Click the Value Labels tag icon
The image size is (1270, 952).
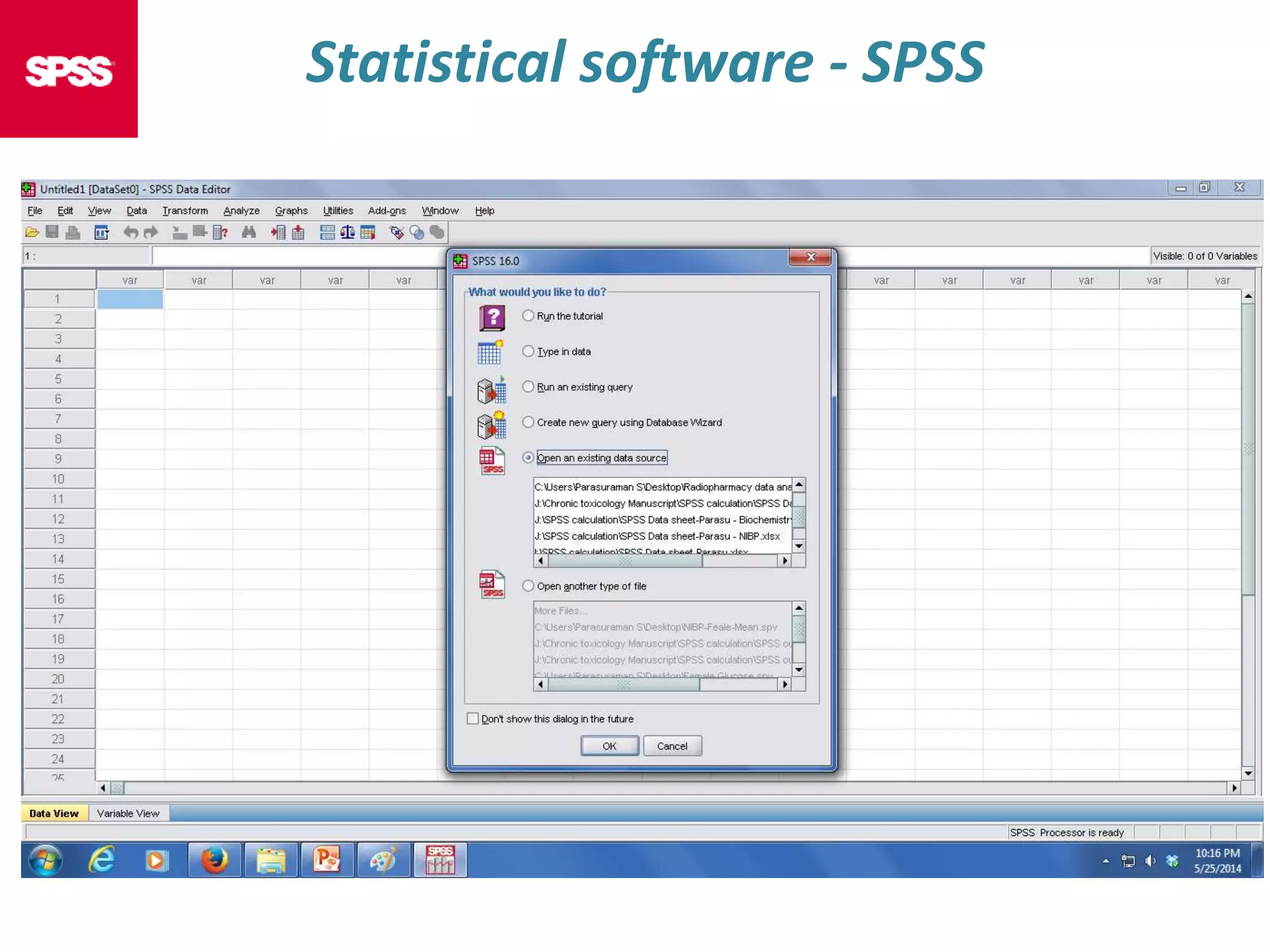pyautogui.click(x=397, y=232)
